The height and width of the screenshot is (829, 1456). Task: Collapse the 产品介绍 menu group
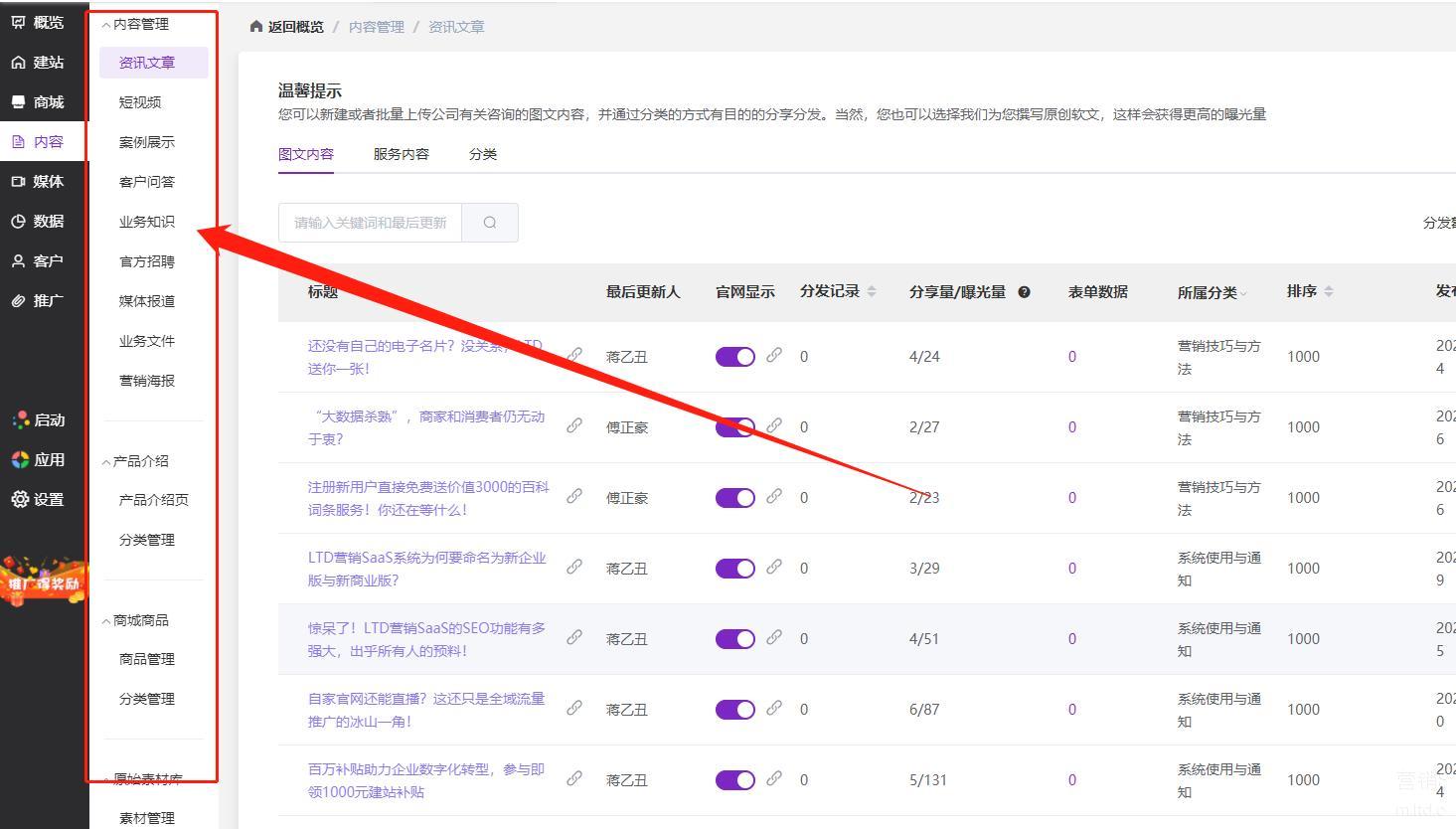point(106,462)
